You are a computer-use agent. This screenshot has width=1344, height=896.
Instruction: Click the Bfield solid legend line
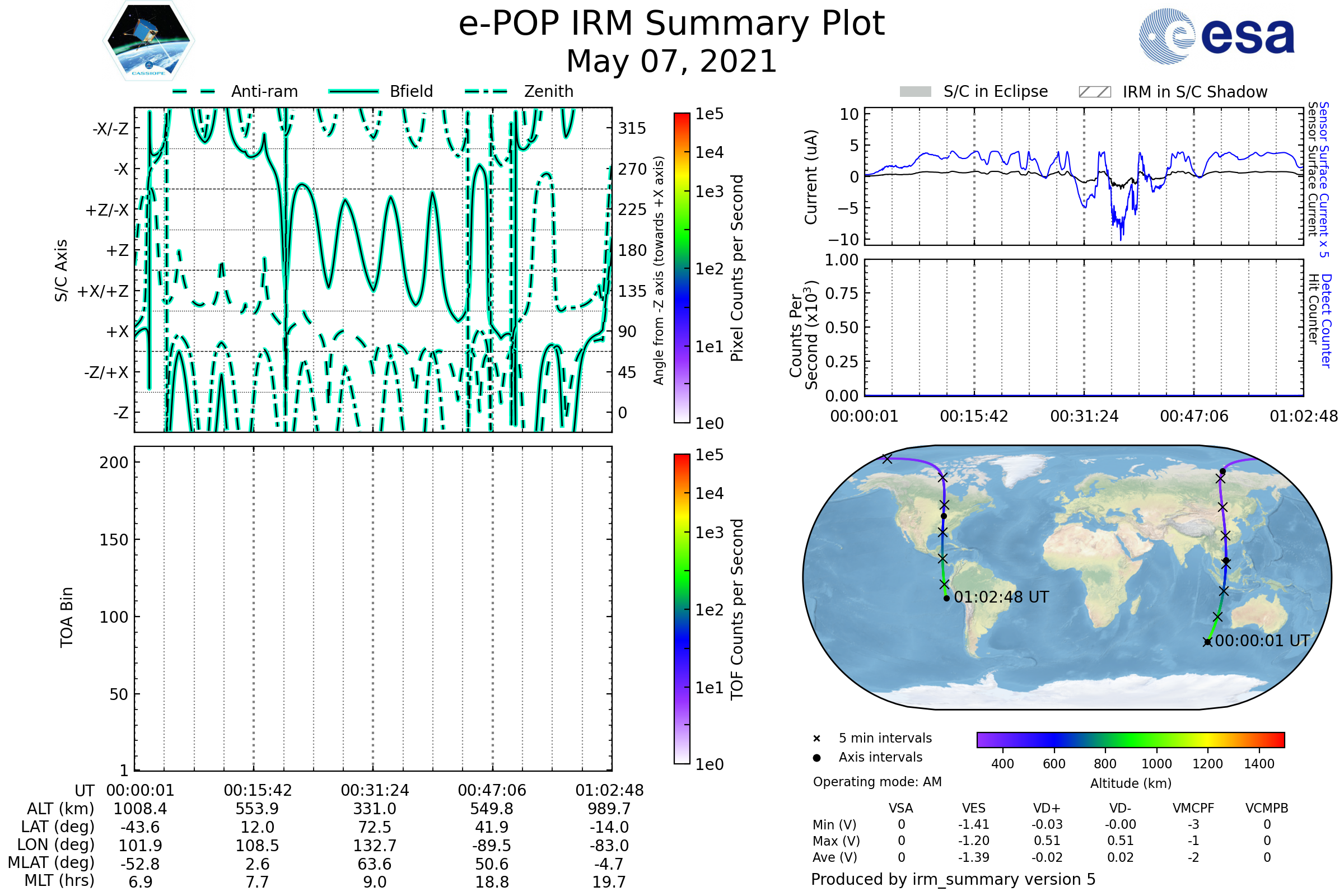coord(353,91)
